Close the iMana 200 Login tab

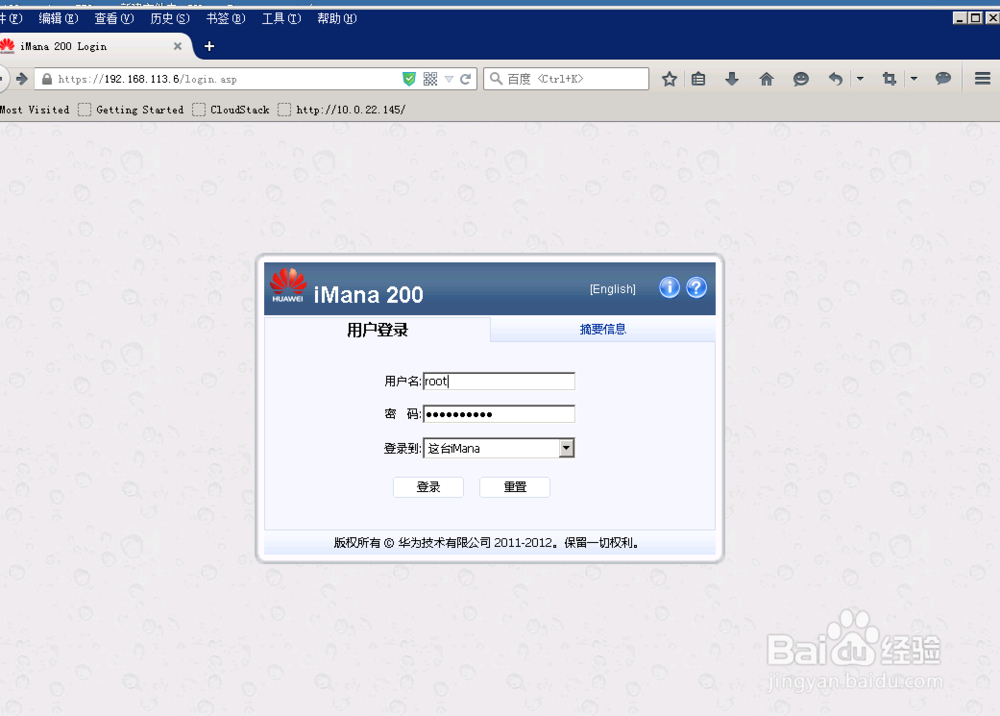click(178, 46)
